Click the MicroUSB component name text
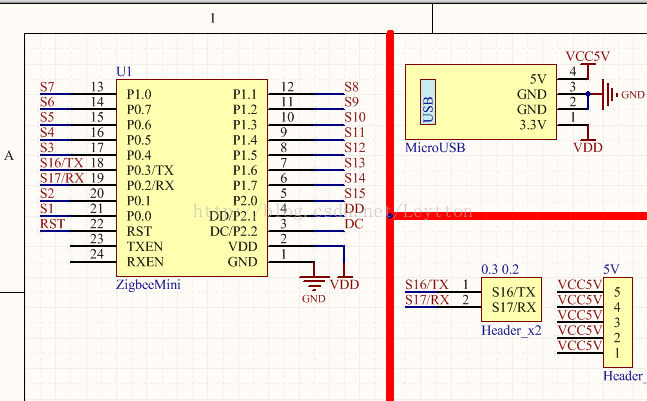Image resolution: width=647 pixels, height=401 pixels. point(434,147)
